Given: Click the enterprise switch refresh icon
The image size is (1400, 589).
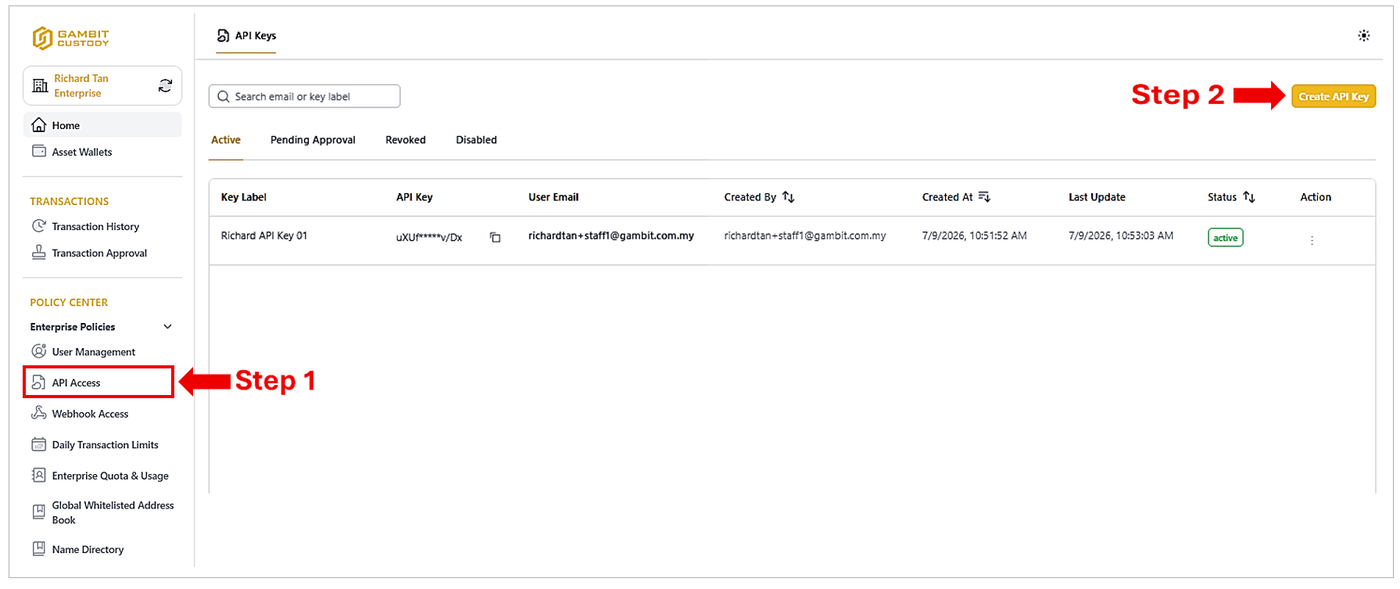Looking at the screenshot, I should 165,86.
